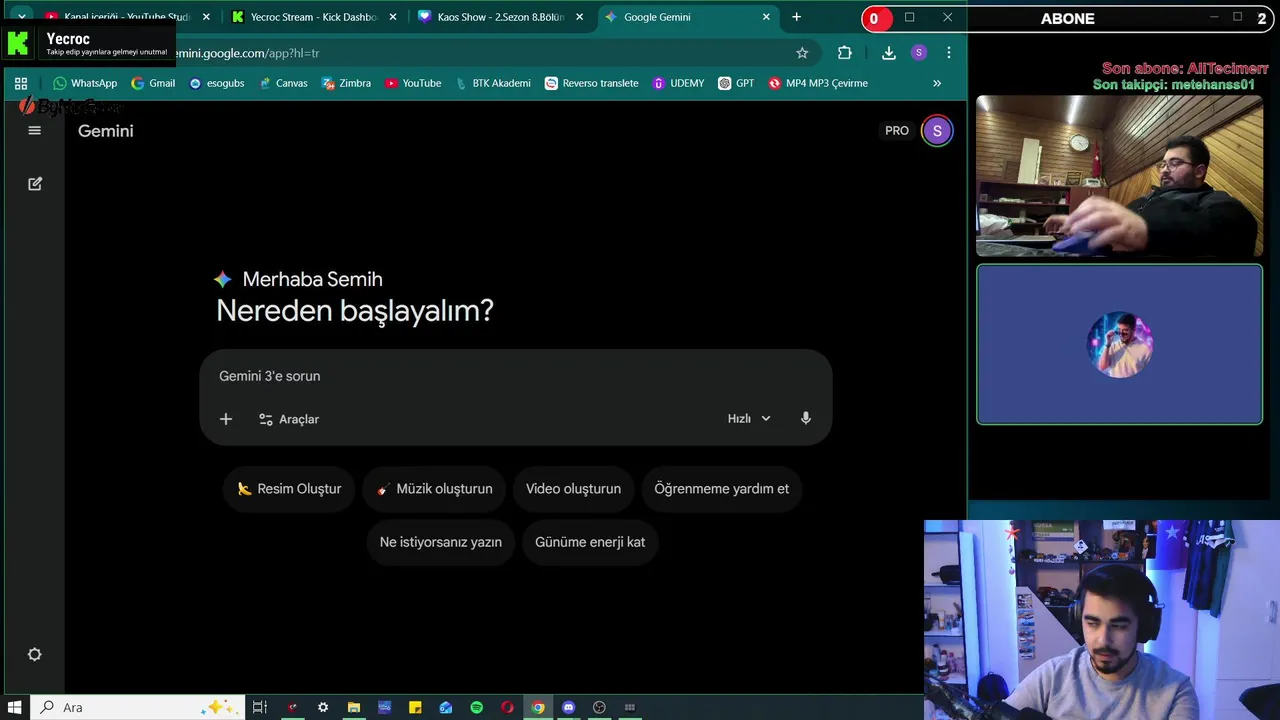Open Task View on the taskbar

(260, 707)
